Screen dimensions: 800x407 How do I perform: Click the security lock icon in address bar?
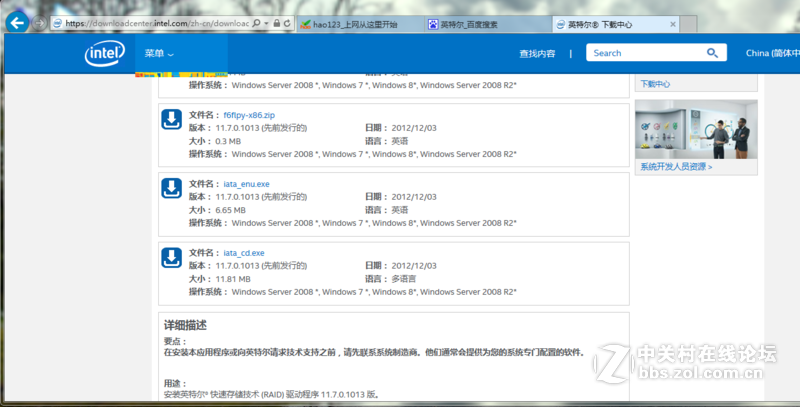[x=277, y=23]
